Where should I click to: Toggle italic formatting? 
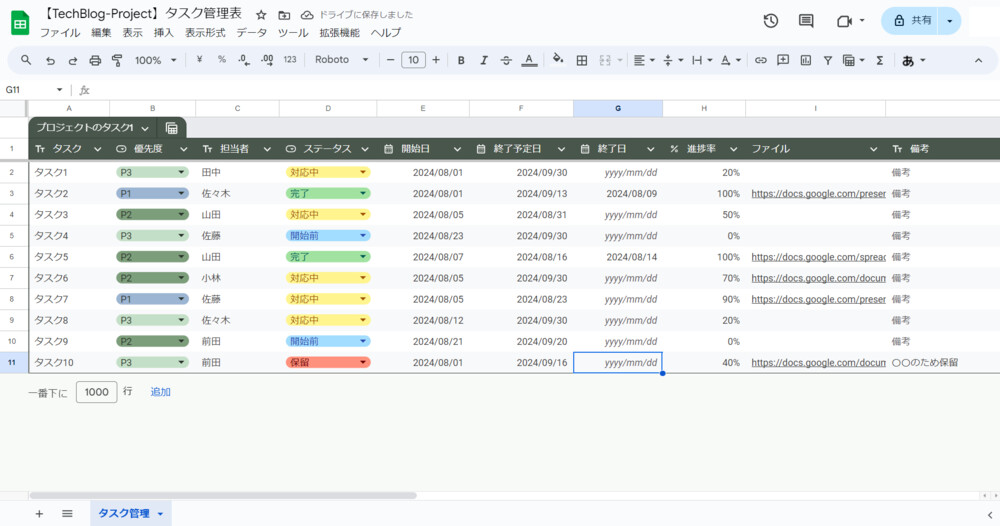484,60
